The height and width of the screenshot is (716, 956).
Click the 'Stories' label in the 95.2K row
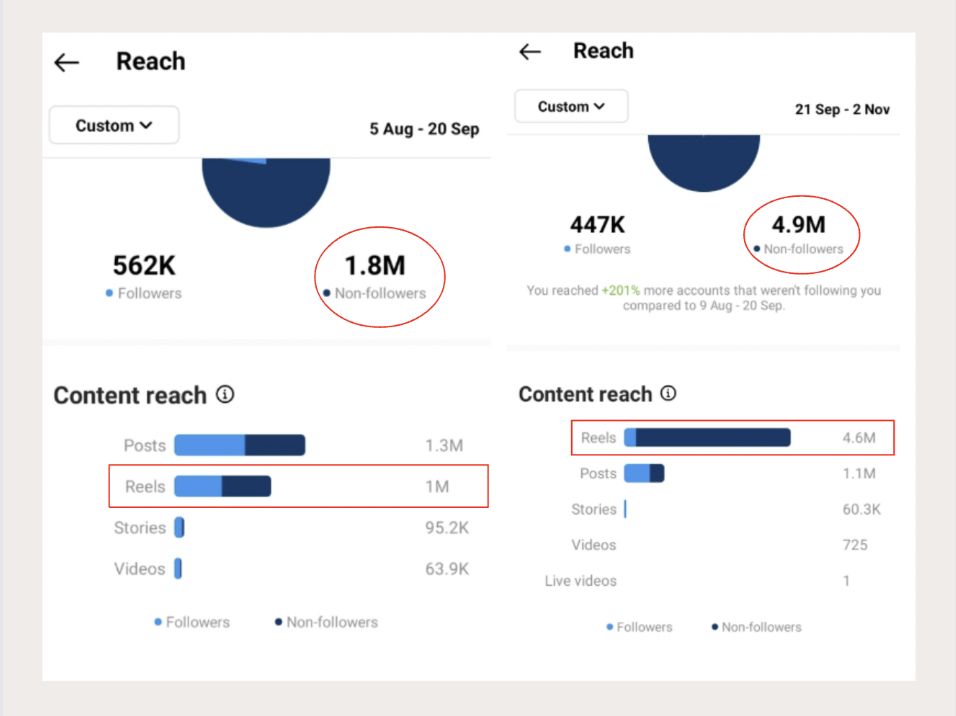(x=140, y=528)
